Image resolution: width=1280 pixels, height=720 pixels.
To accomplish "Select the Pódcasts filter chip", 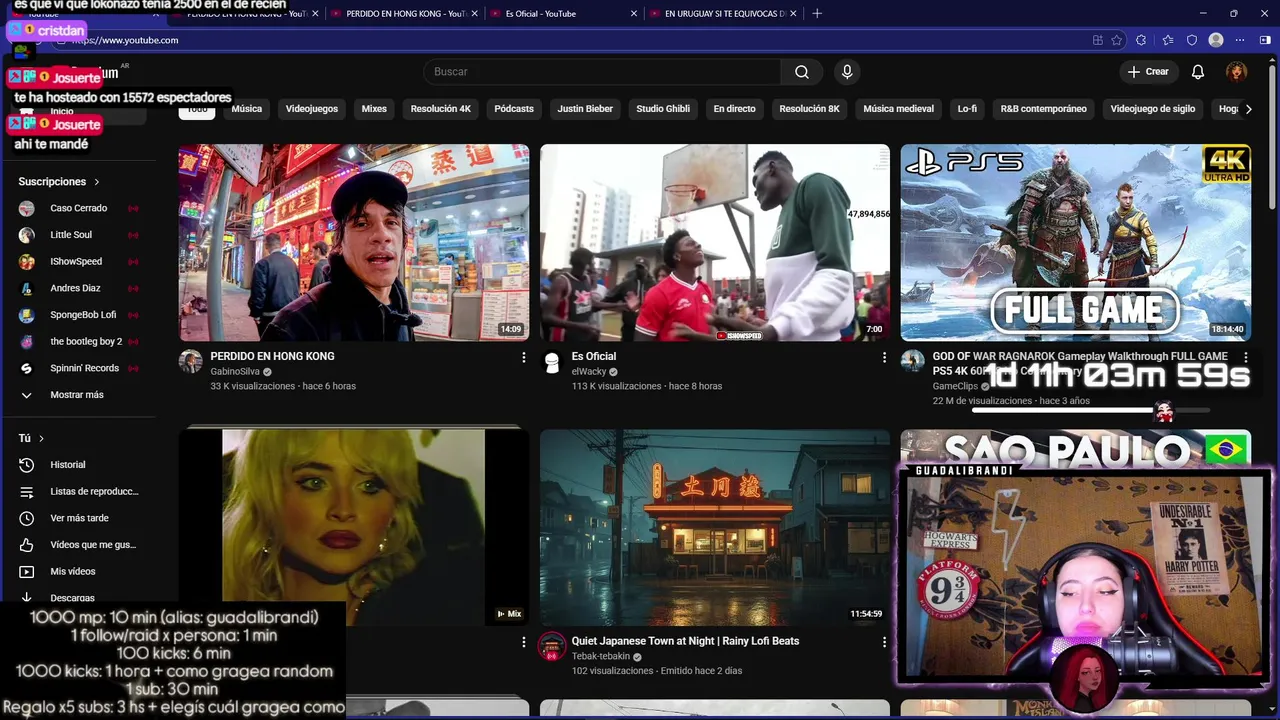I will tap(514, 109).
